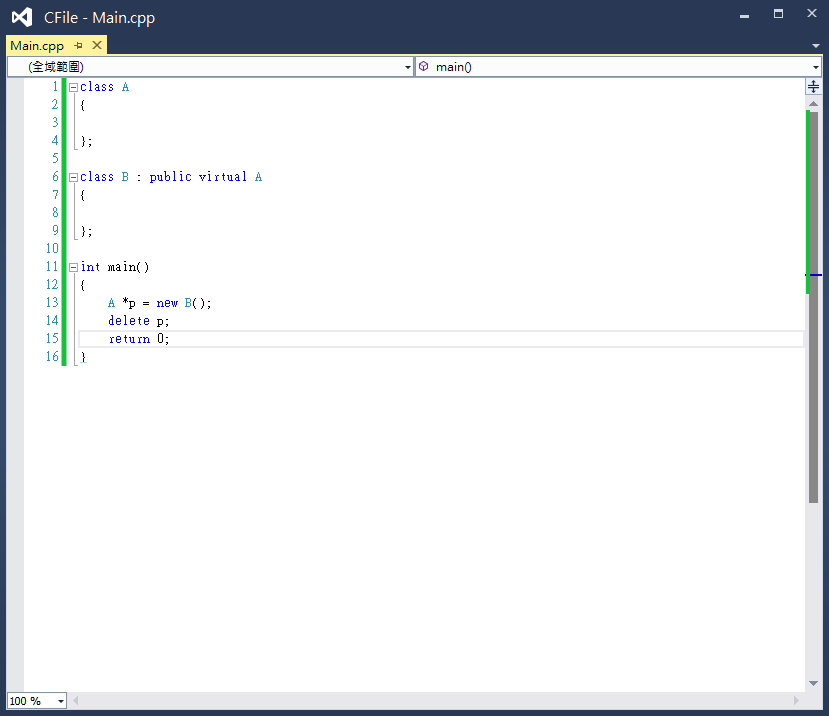The image size is (829, 716).
Task: Close the Main.cpp tab
Action: (x=97, y=45)
